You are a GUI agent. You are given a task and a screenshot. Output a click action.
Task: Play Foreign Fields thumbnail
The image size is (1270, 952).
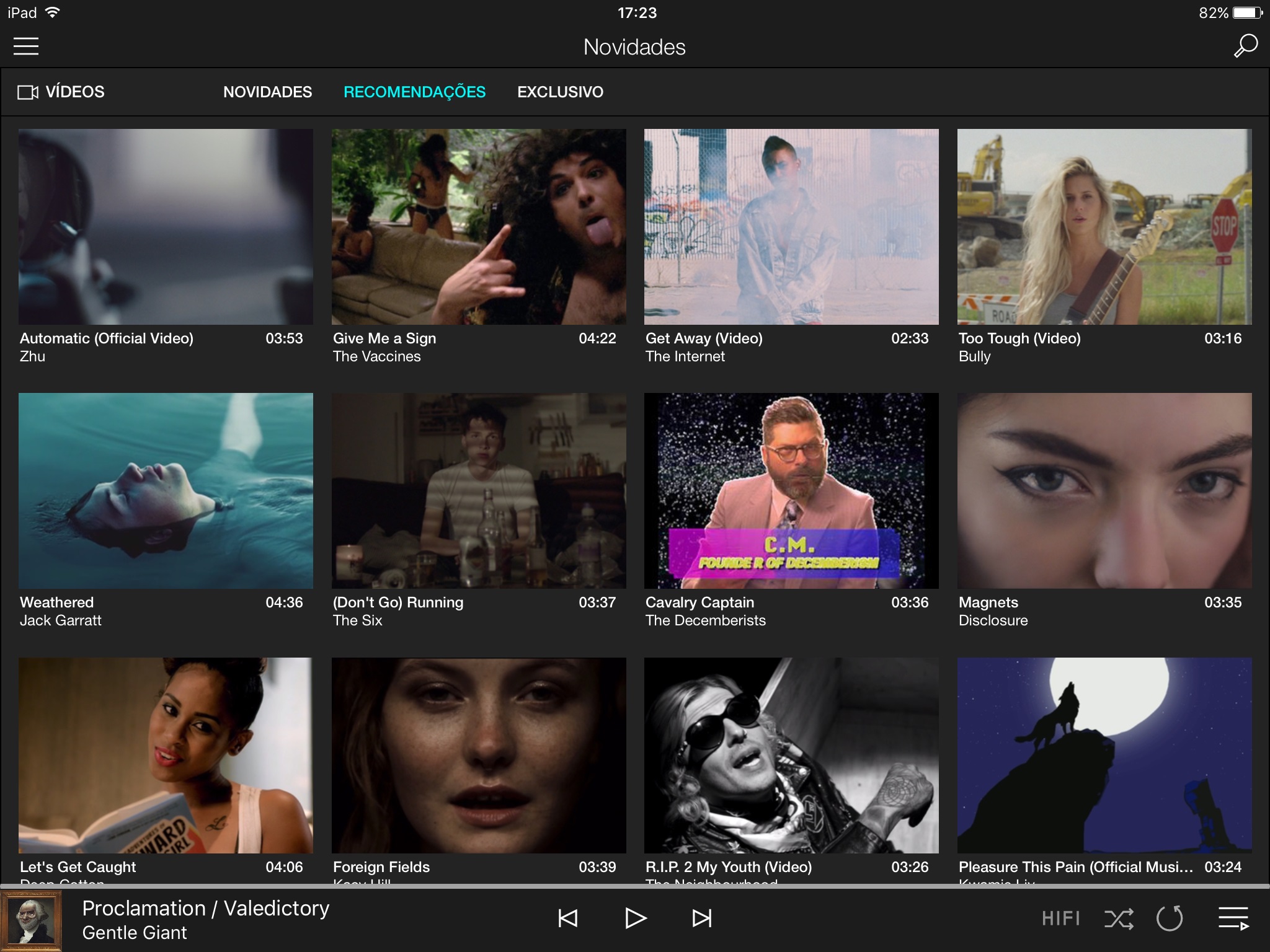click(x=479, y=756)
